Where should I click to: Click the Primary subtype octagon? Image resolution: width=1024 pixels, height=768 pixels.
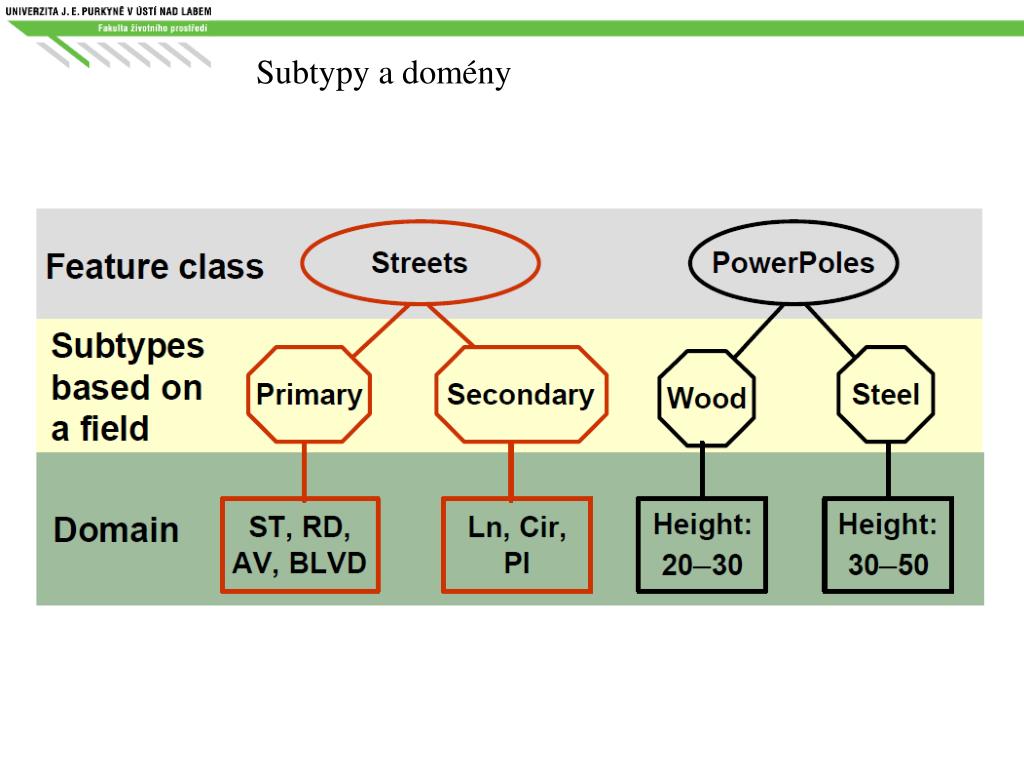[309, 394]
